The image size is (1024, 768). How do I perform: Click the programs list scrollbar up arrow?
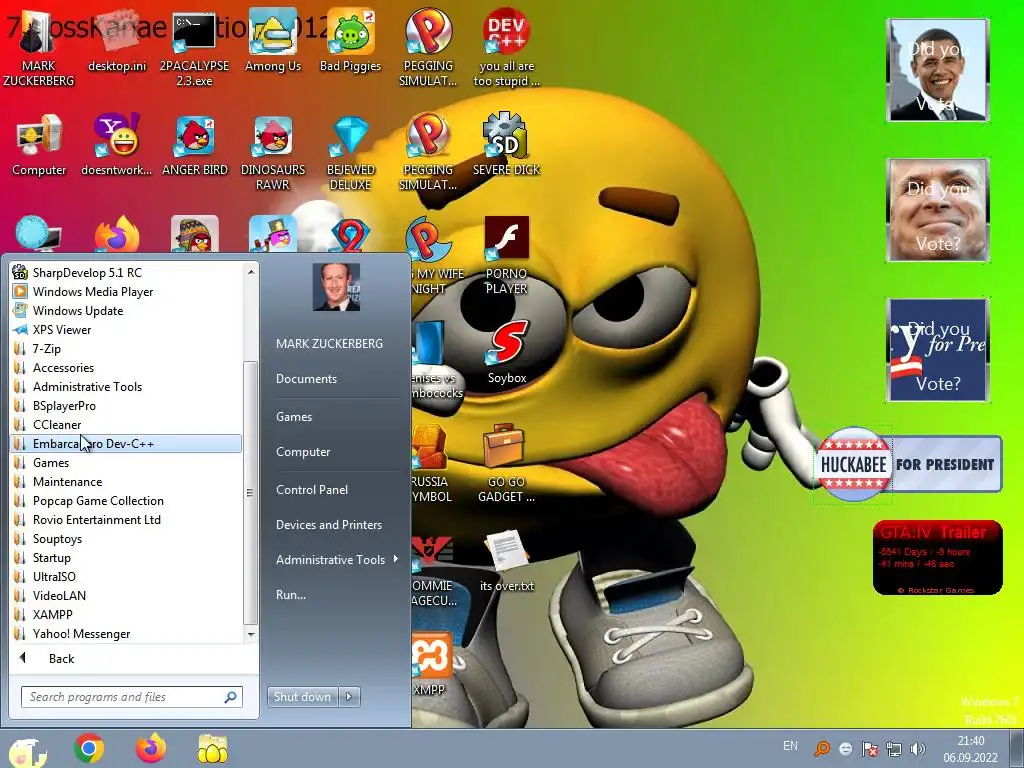(x=251, y=271)
